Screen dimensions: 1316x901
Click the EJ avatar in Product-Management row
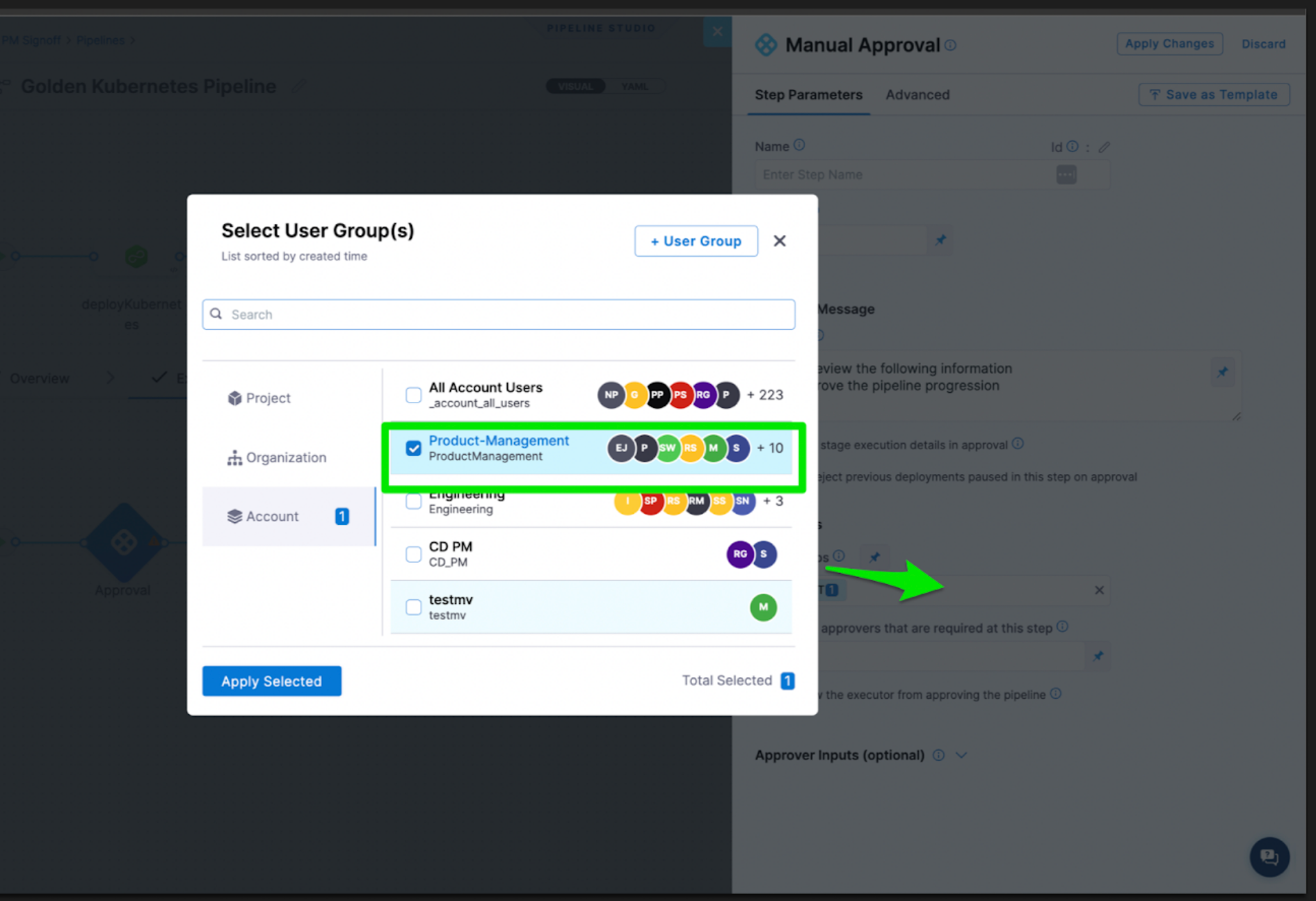(x=620, y=448)
